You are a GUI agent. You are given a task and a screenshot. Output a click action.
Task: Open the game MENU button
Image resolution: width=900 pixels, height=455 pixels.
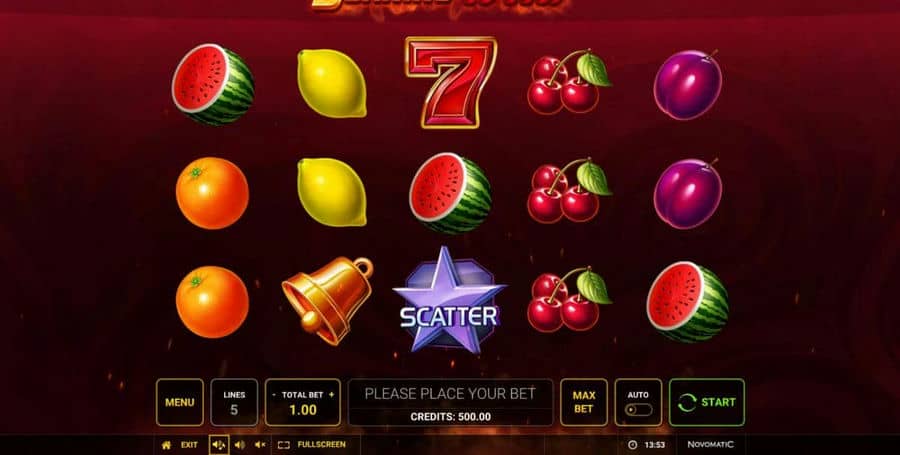(x=180, y=402)
